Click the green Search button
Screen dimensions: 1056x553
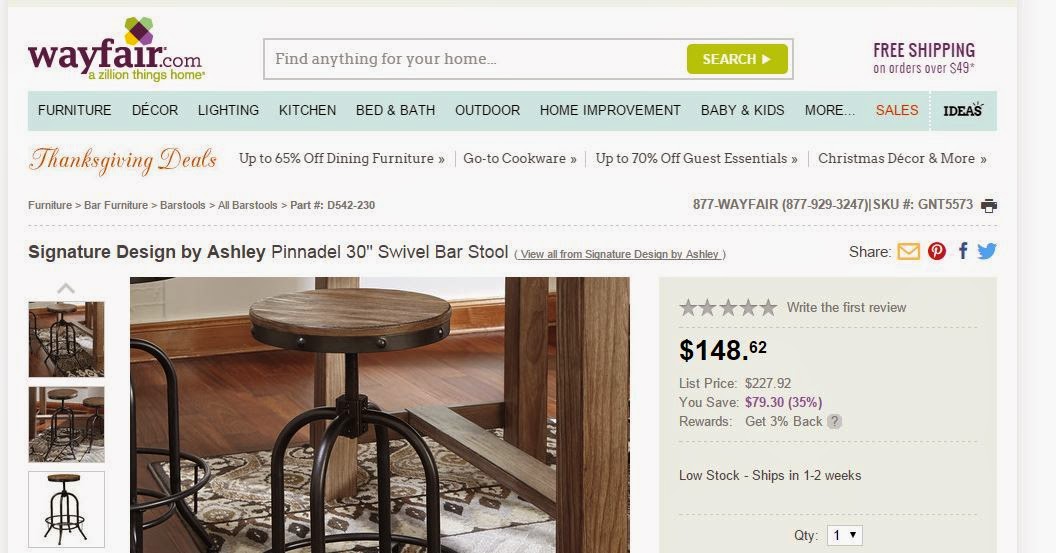pyautogui.click(x=737, y=59)
